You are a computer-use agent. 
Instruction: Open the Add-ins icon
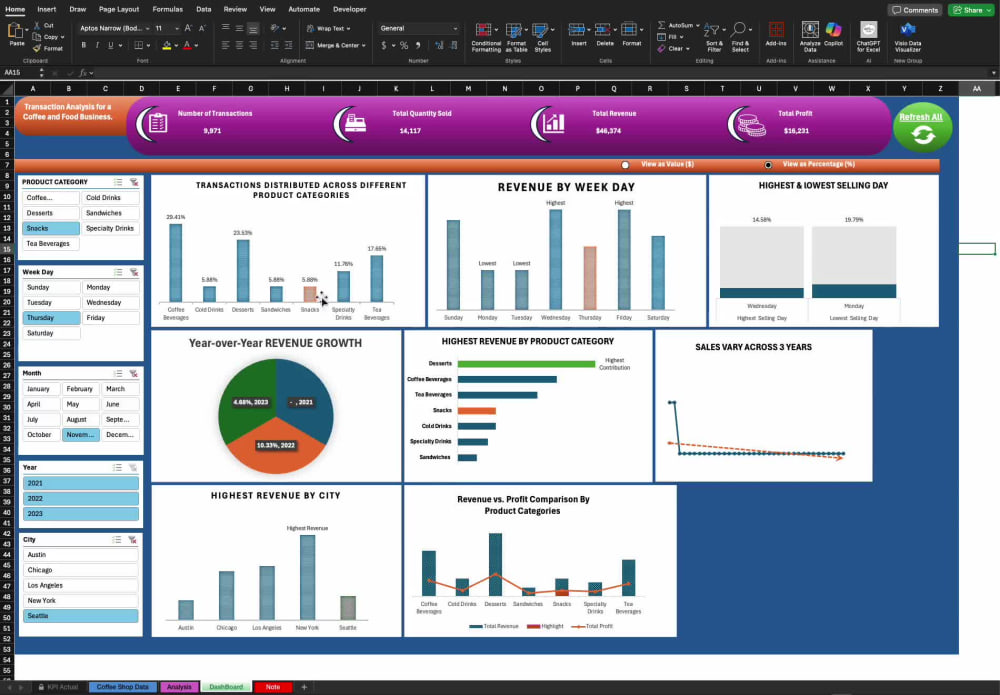pos(776,30)
